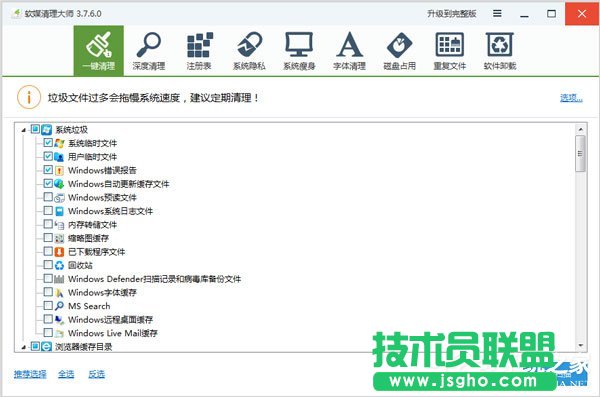This screenshot has height=397, width=600.
Task: Click the 反选 invert selection link
Action: tap(96, 374)
